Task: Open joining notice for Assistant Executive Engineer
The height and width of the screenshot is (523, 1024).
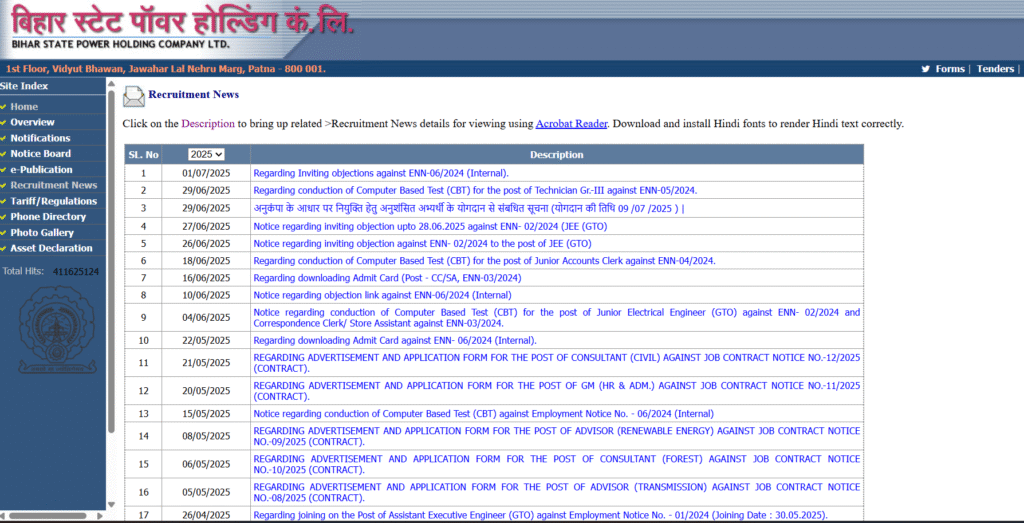Action: point(540,515)
